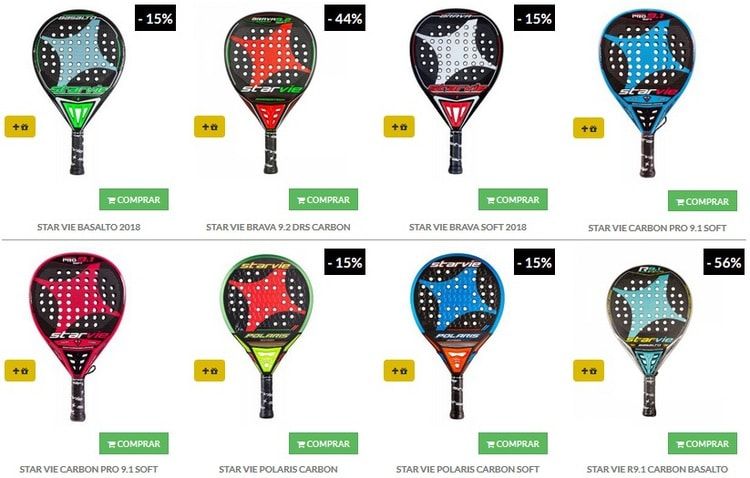Click the -56% discount badge on R9.1
Viewport: 750px width, 478px height.
click(x=724, y=262)
